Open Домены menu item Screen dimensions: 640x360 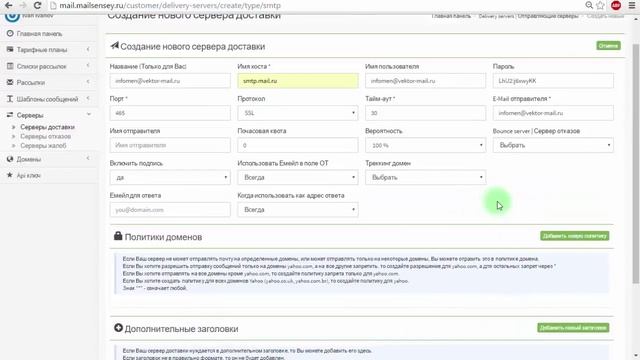click(29, 159)
